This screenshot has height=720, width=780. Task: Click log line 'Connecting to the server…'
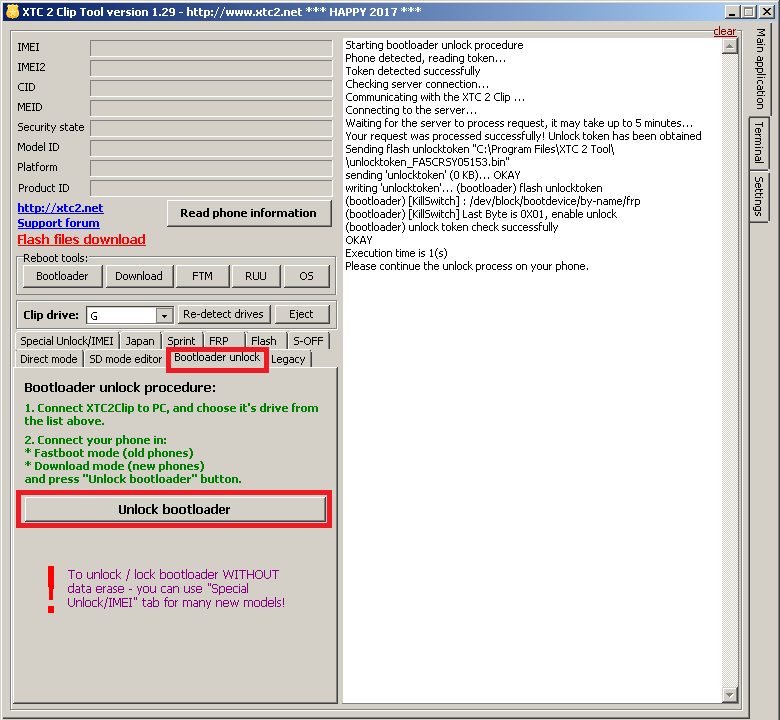[411, 110]
